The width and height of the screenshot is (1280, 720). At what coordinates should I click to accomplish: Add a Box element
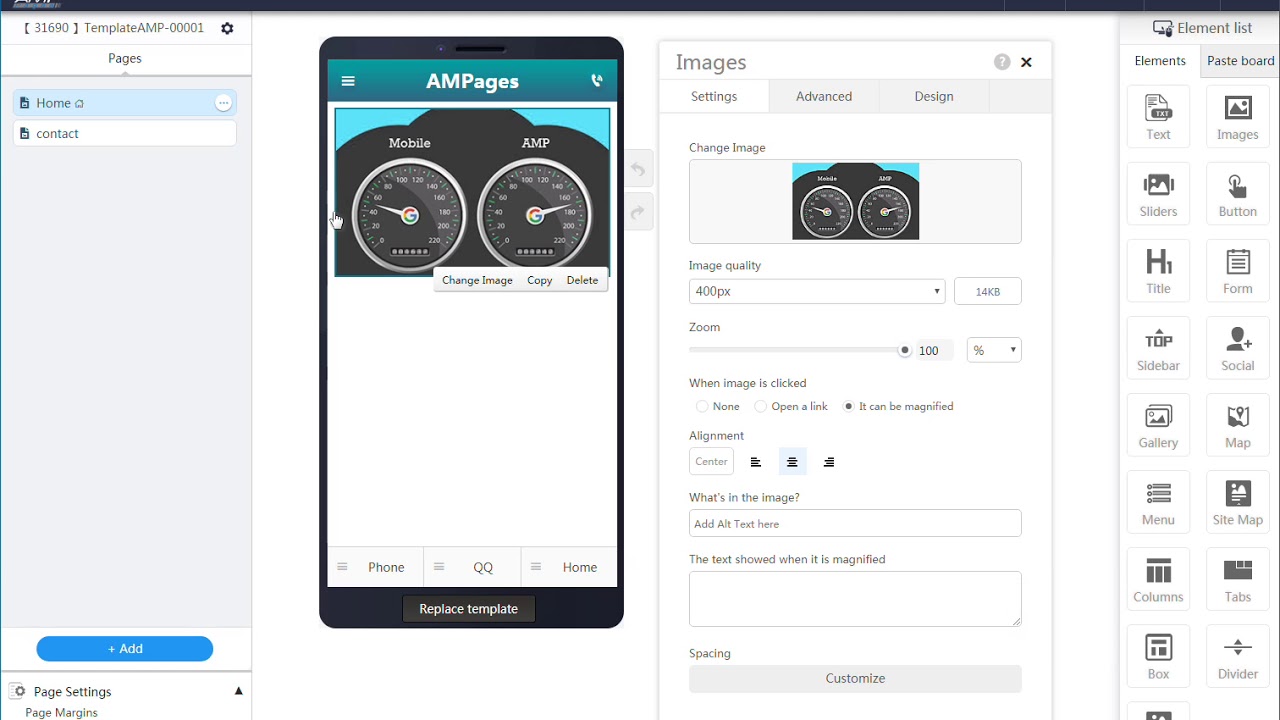(x=1158, y=658)
